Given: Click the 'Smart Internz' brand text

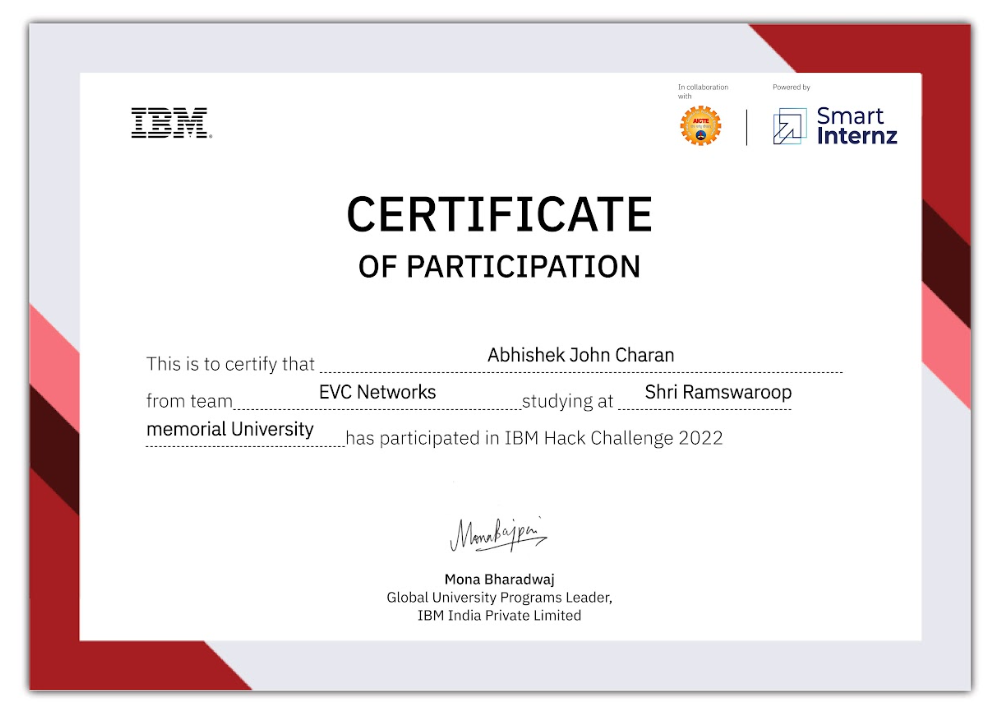Looking at the screenshot, I should tap(856, 126).
